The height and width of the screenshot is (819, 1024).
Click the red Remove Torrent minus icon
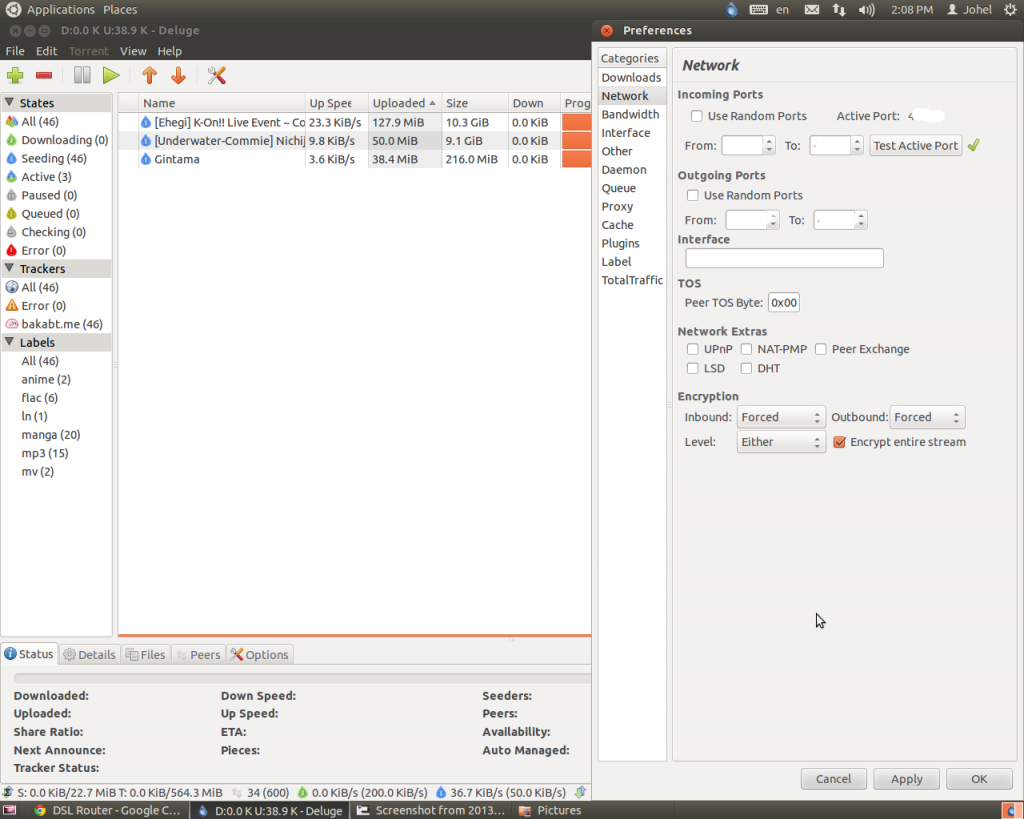point(44,76)
